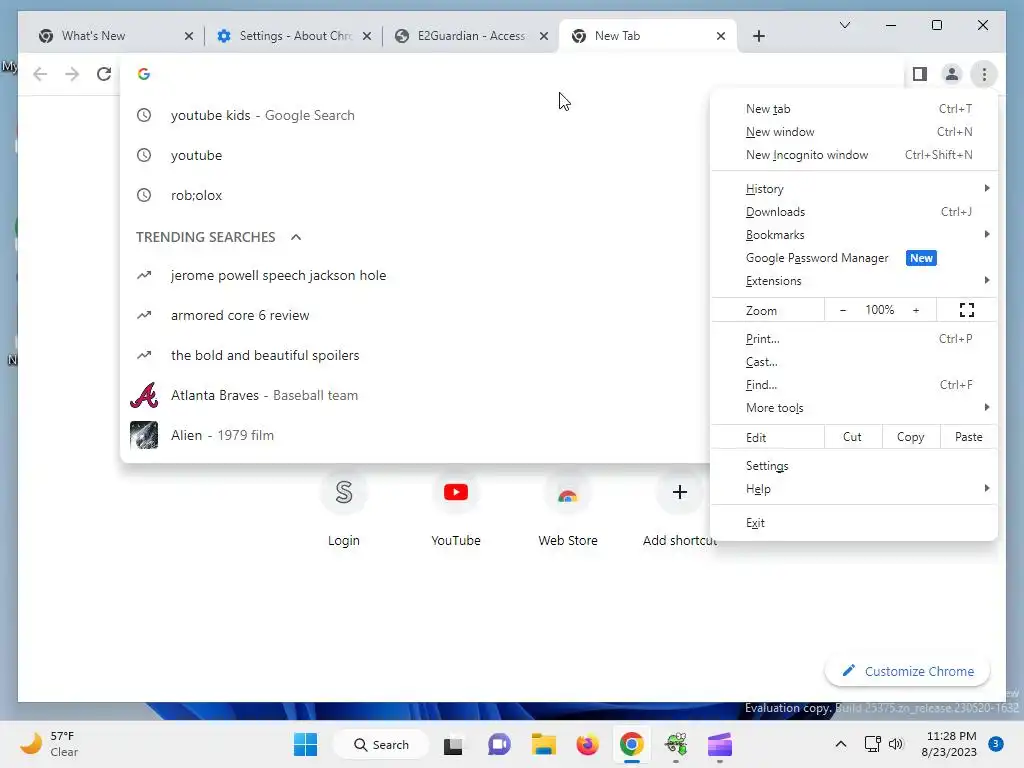Screen dimensions: 1024x768
Task: Open the profile avatar icon
Action: click(952, 74)
